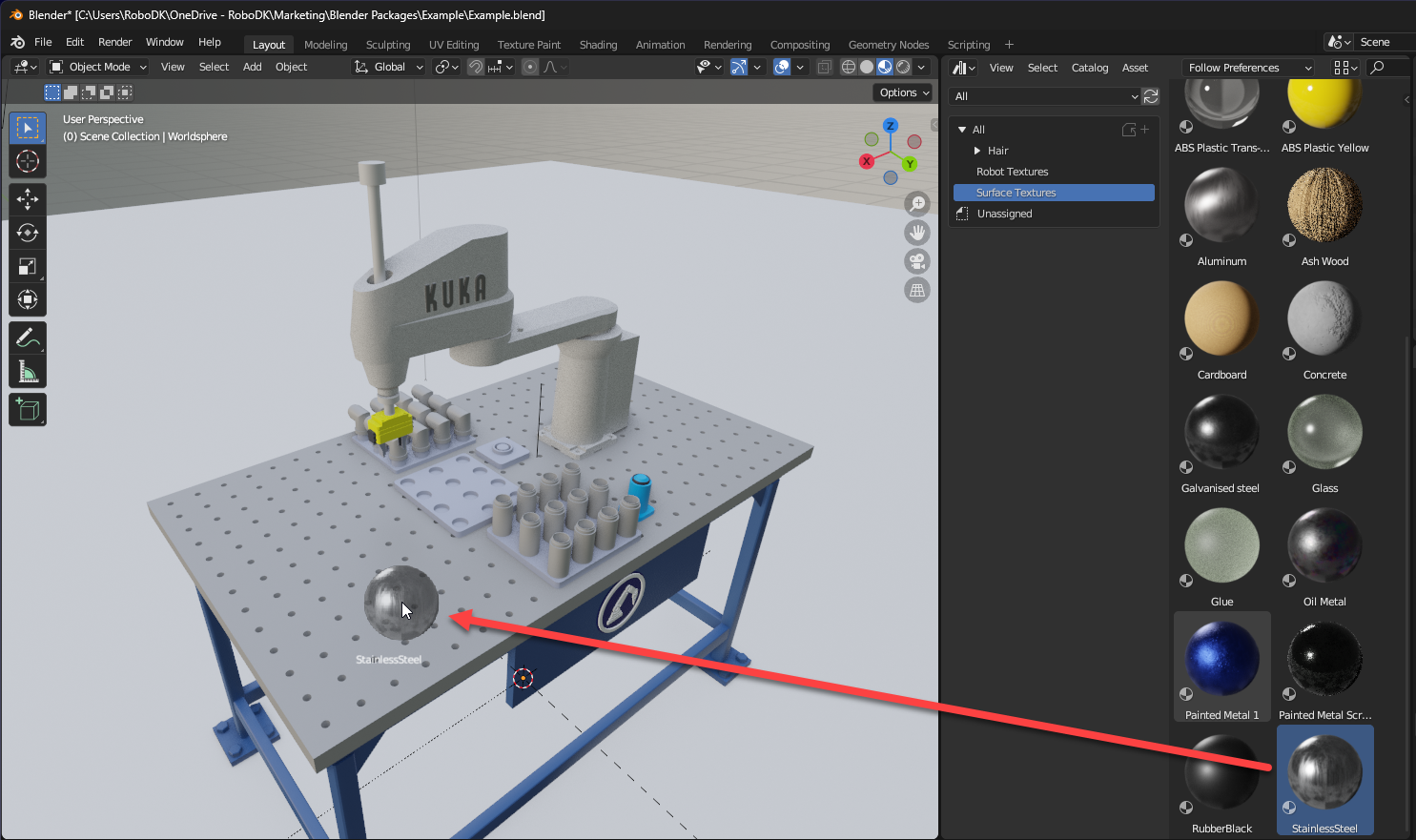Toggle X-ray view in viewport header

pos(825,67)
